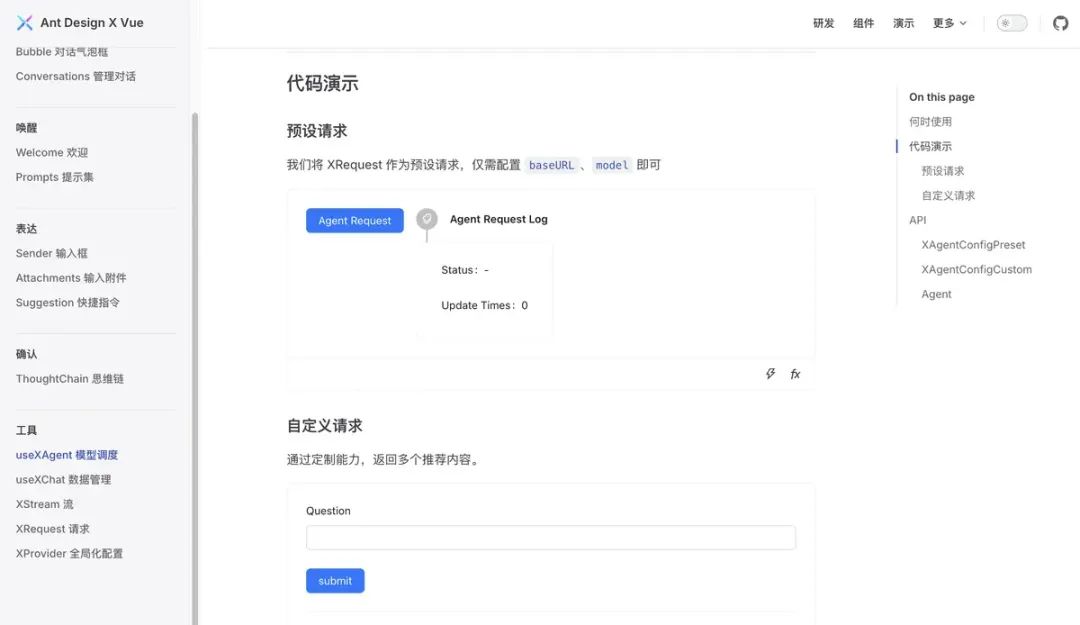1080x625 pixels.
Task: Open useXChat 数据管理 in sidebar
Action: click(x=63, y=480)
